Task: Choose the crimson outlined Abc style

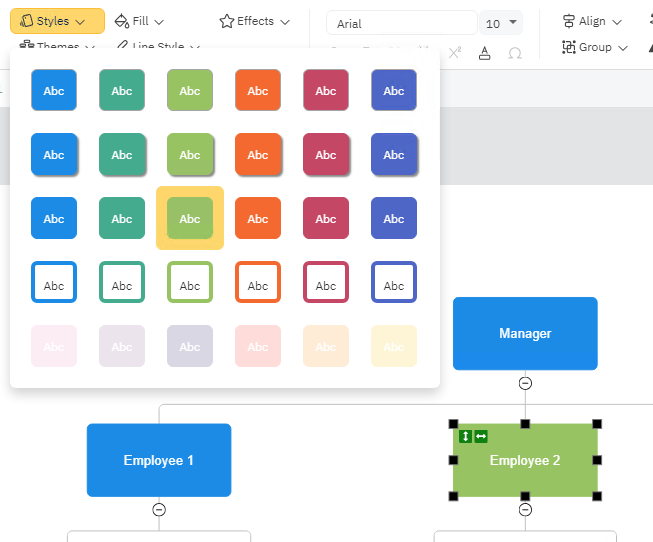Action: click(326, 282)
